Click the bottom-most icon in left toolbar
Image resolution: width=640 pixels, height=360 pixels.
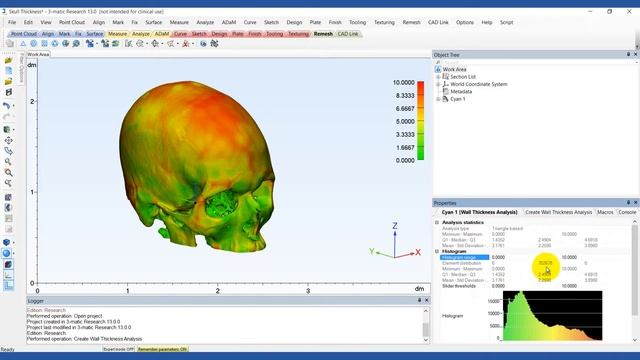8,286
